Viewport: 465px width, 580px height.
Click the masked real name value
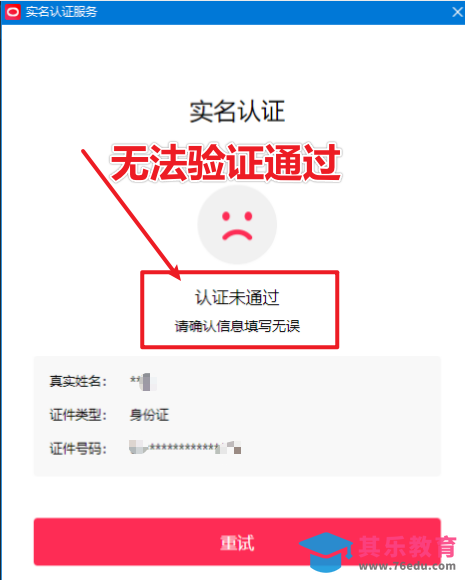click(143, 382)
